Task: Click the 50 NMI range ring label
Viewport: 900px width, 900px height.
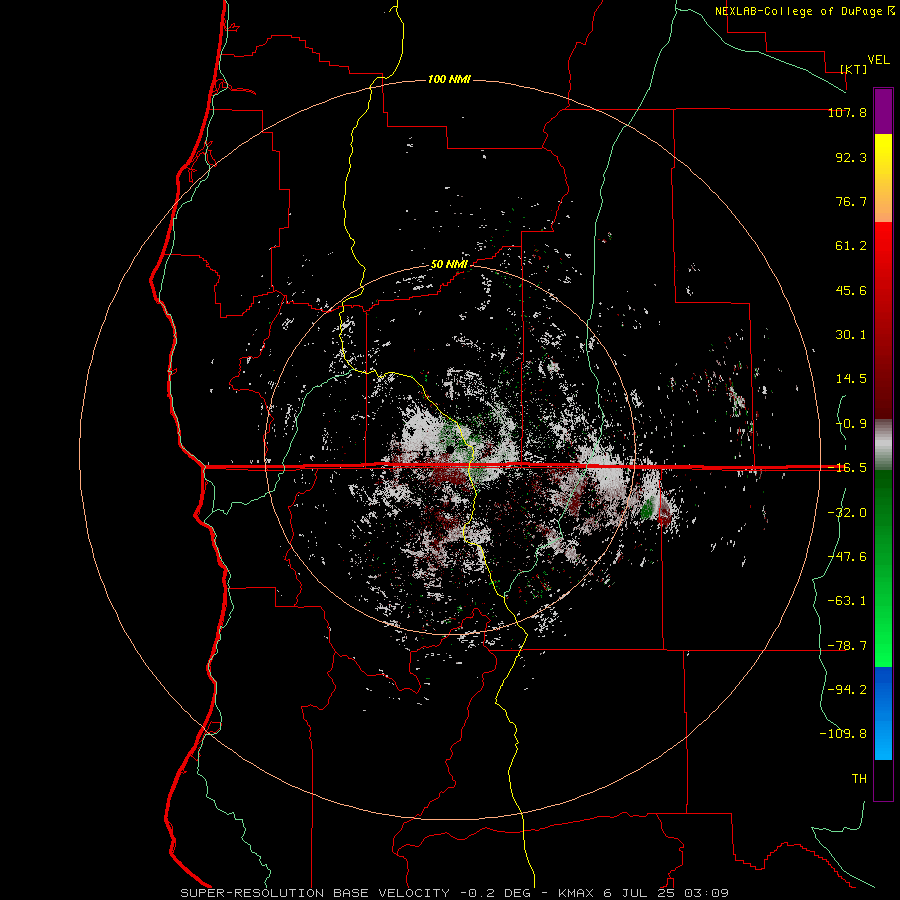Action: click(449, 265)
